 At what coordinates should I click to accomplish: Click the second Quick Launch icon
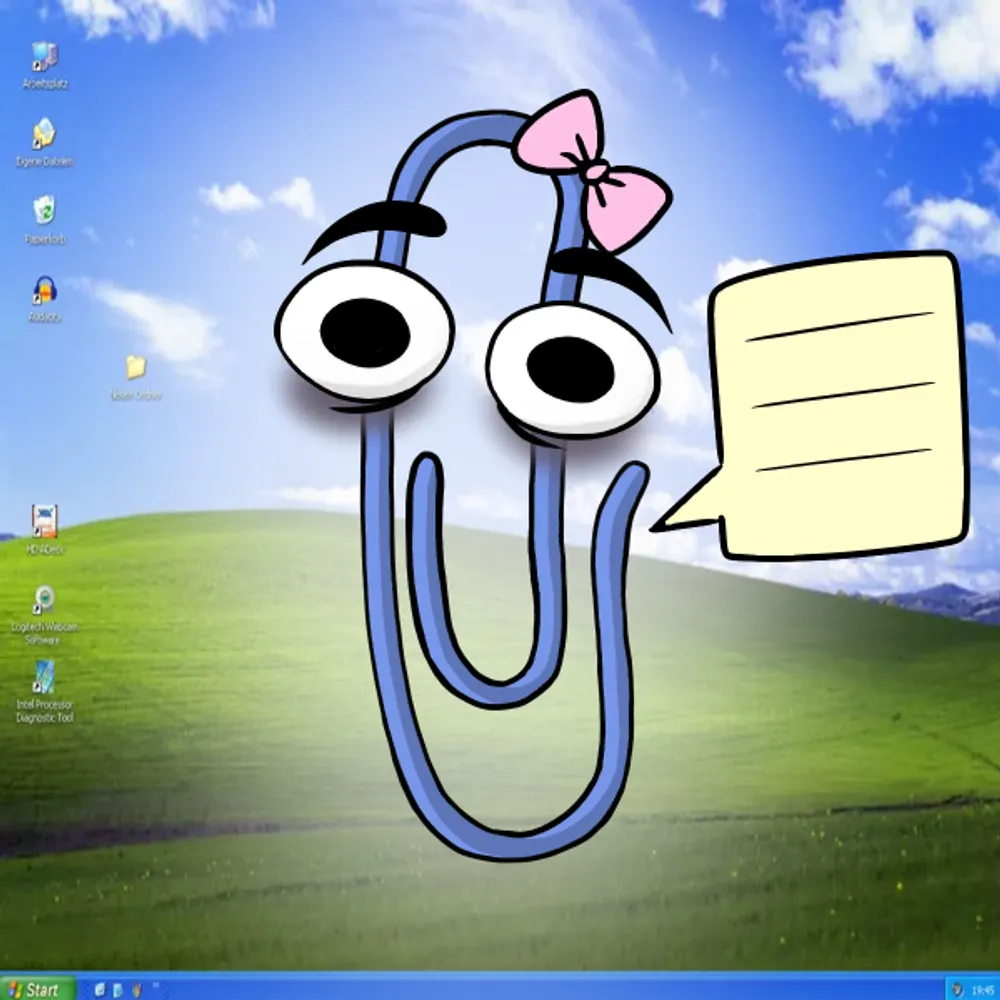118,989
